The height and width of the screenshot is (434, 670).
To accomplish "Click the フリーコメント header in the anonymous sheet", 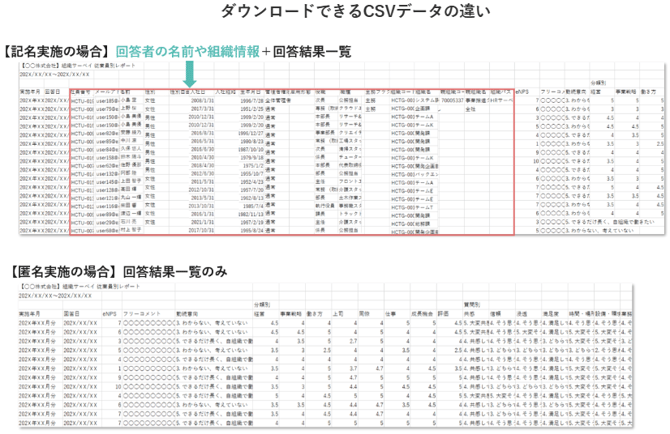I will point(142,314).
